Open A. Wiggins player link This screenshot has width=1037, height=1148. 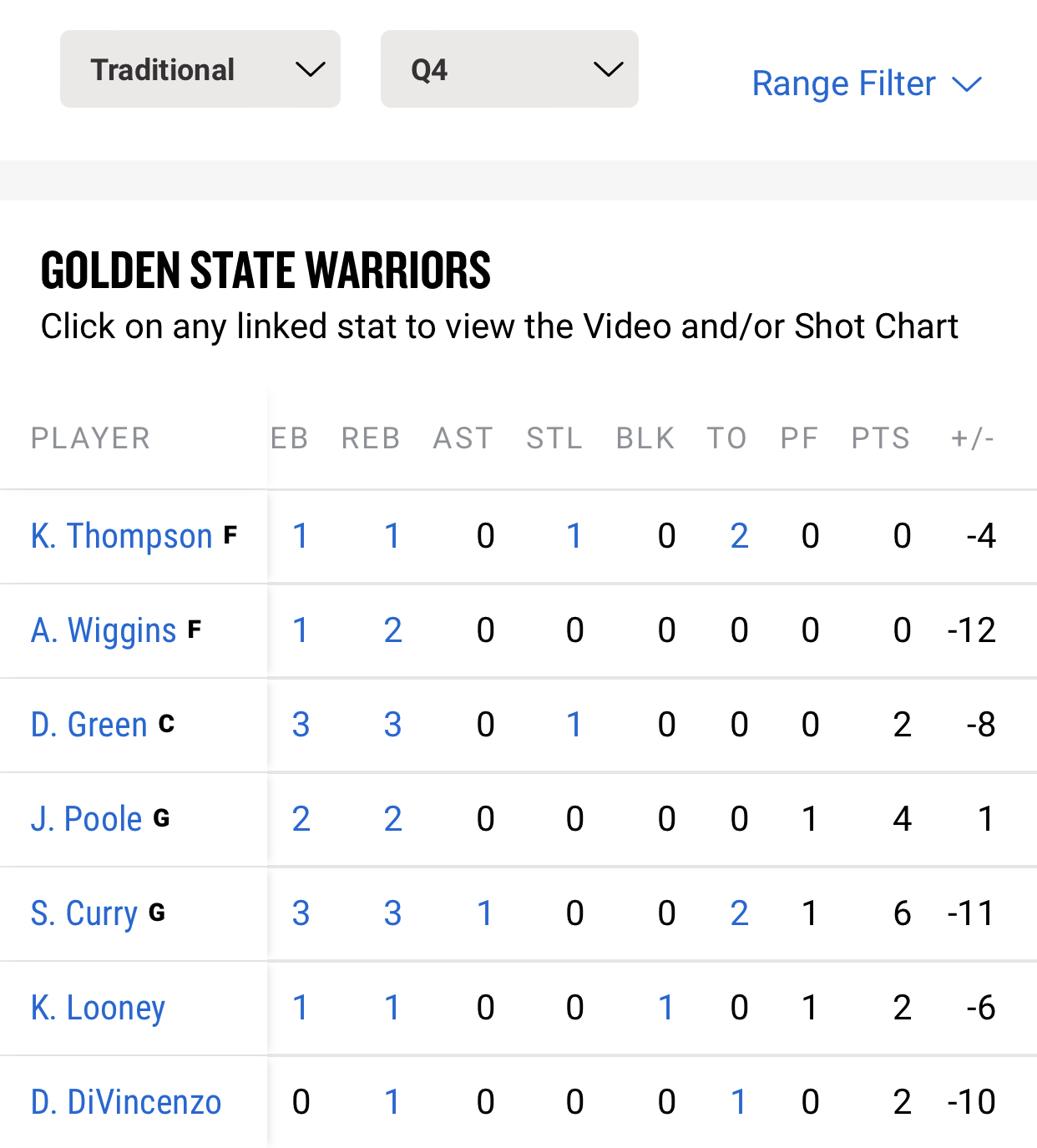pos(104,630)
